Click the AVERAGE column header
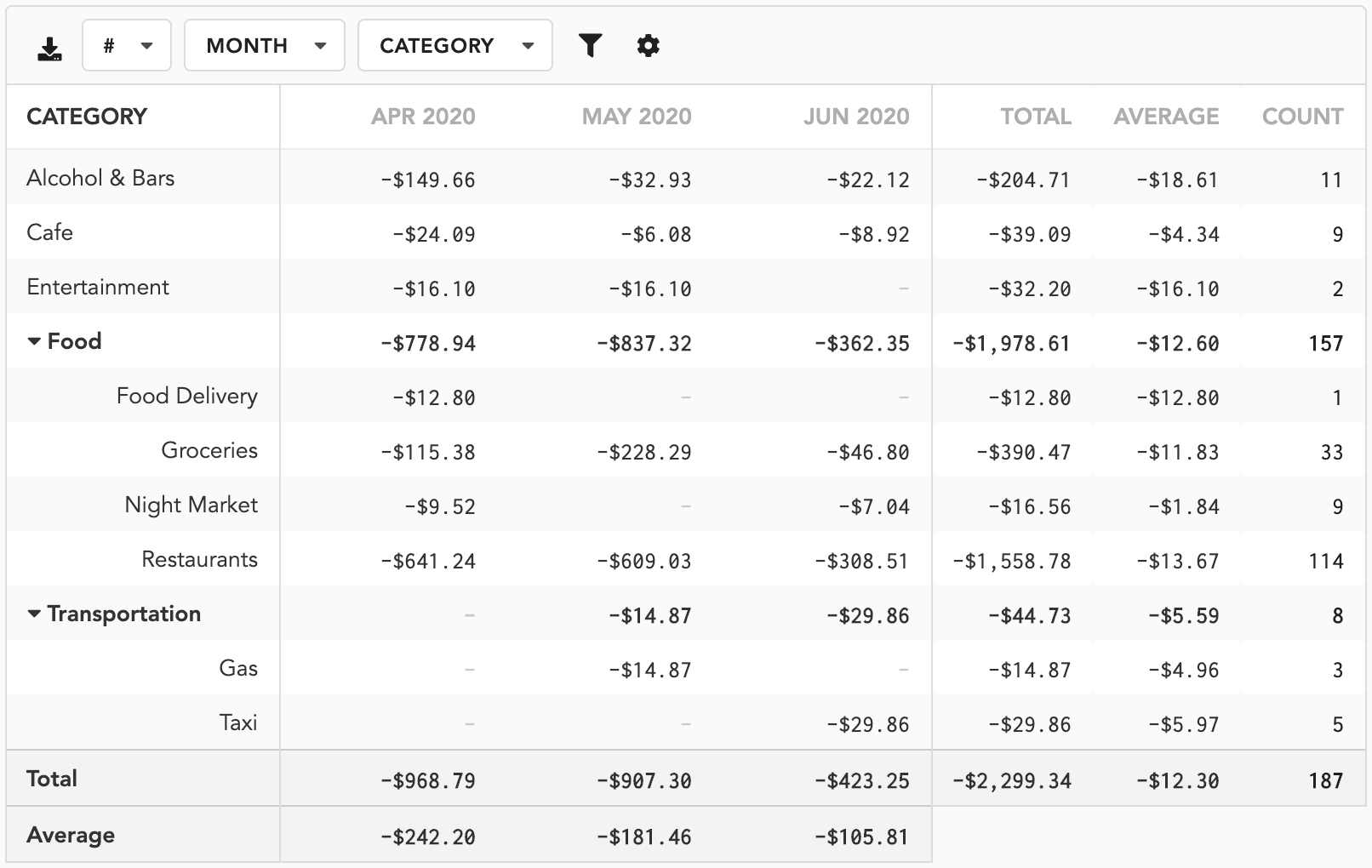 pos(1165,117)
